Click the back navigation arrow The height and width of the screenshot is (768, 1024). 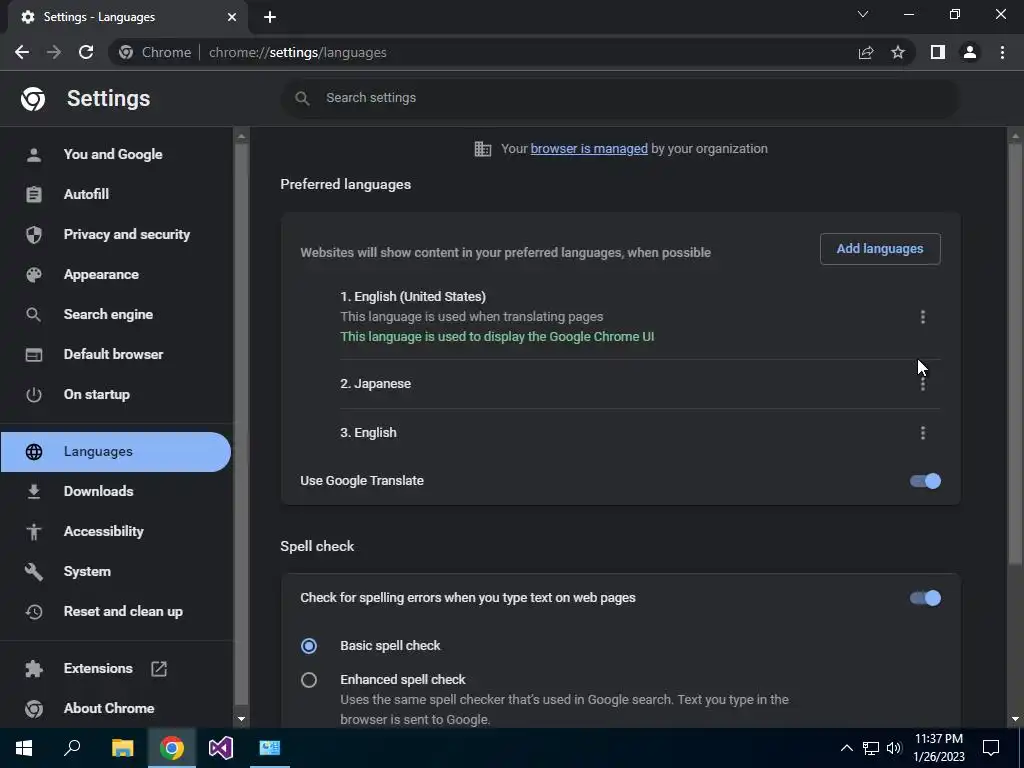pos(22,52)
